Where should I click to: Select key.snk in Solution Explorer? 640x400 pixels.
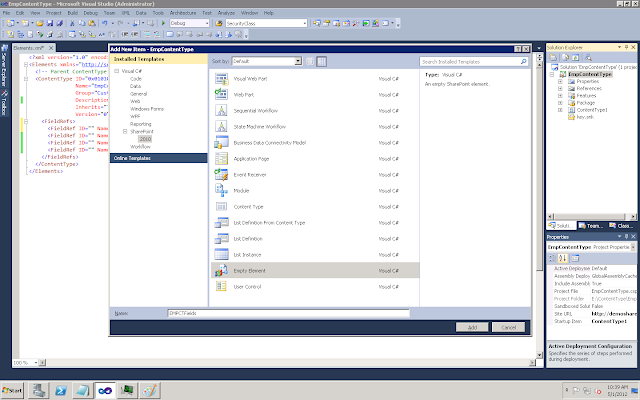(585, 117)
